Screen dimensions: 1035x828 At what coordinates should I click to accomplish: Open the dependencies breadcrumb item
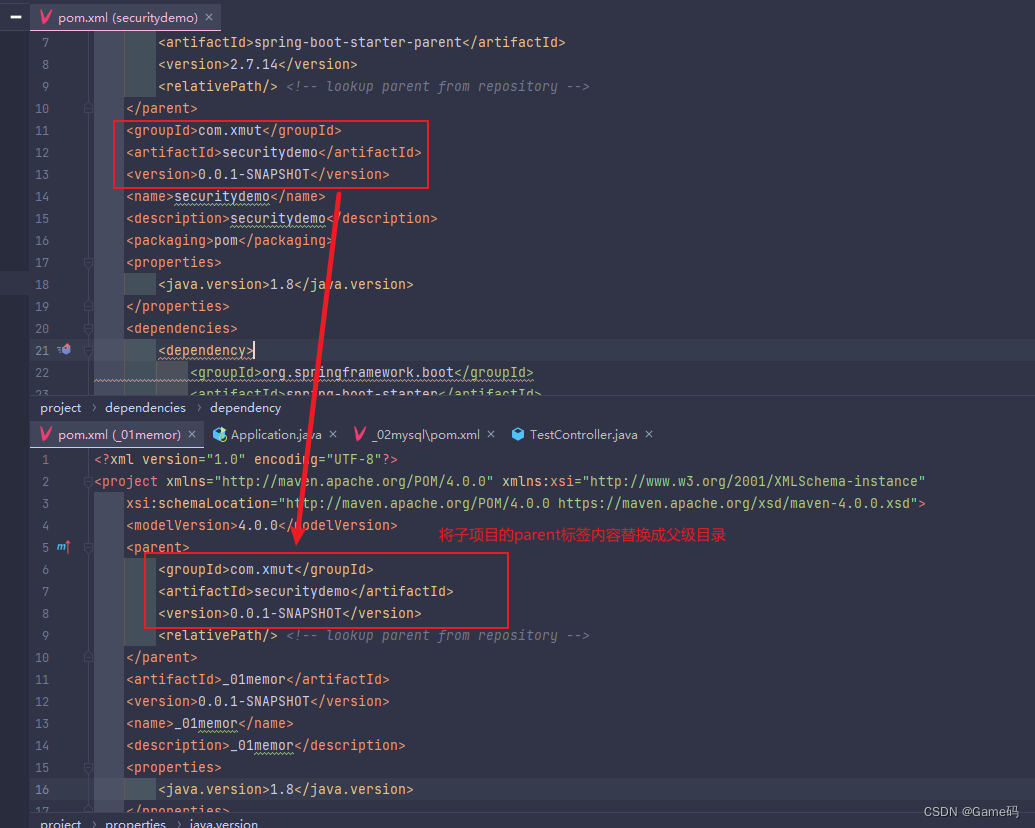[x=145, y=407]
